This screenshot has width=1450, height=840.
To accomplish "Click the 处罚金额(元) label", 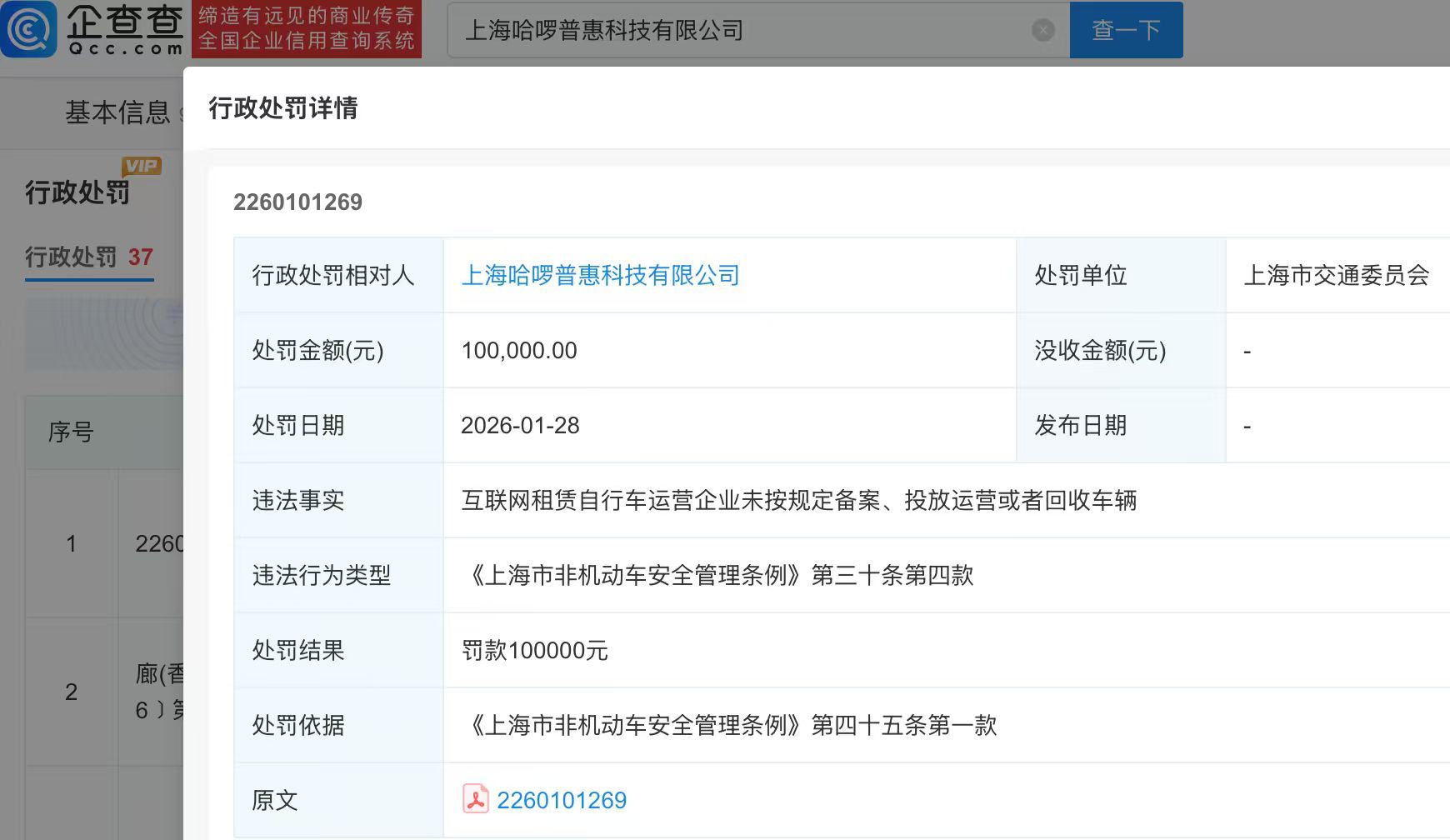I will pyautogui.click(x=317, y=350).
